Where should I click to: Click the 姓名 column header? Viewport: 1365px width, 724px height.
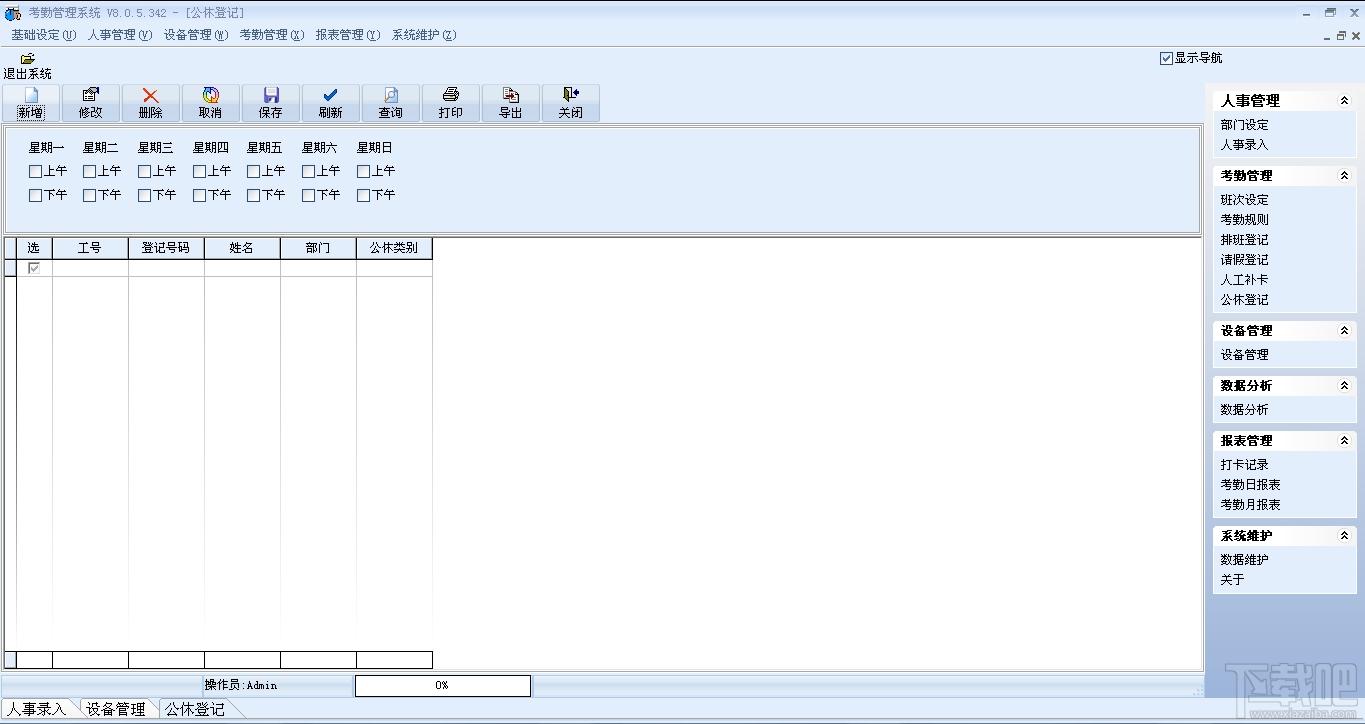[x=242, y=248]
